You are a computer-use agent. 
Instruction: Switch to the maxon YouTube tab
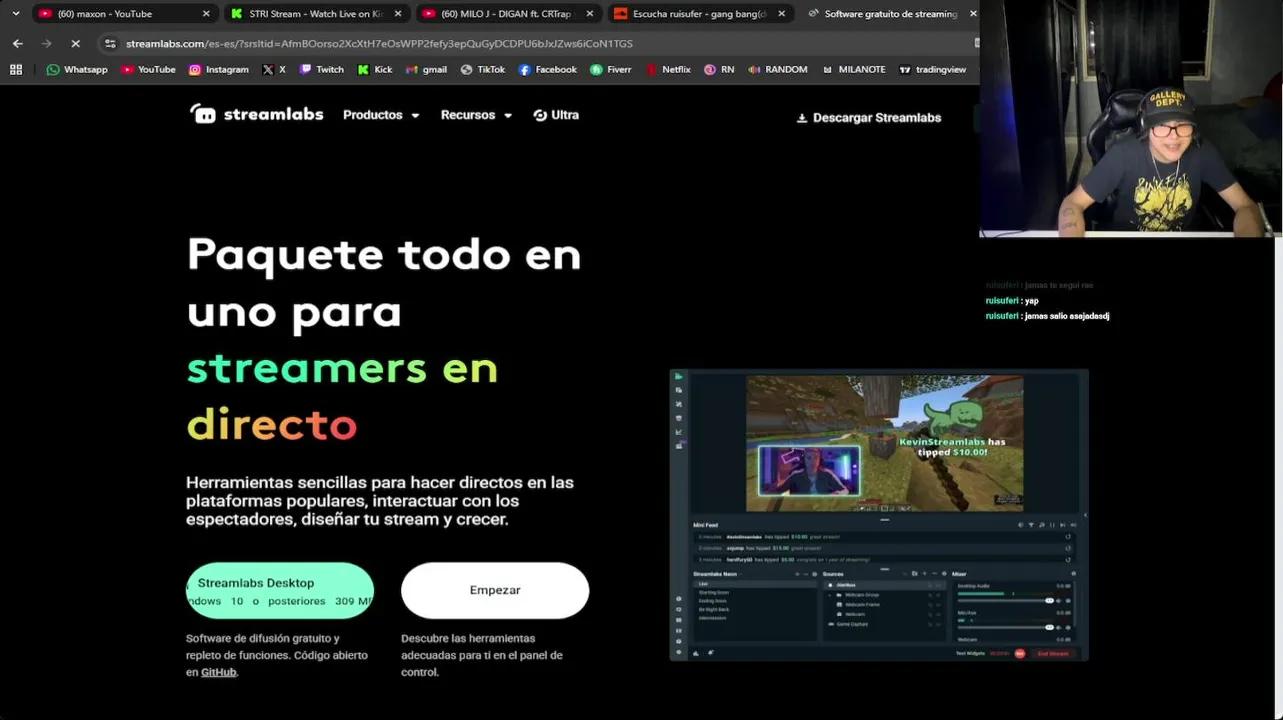[x=120, y=14]
